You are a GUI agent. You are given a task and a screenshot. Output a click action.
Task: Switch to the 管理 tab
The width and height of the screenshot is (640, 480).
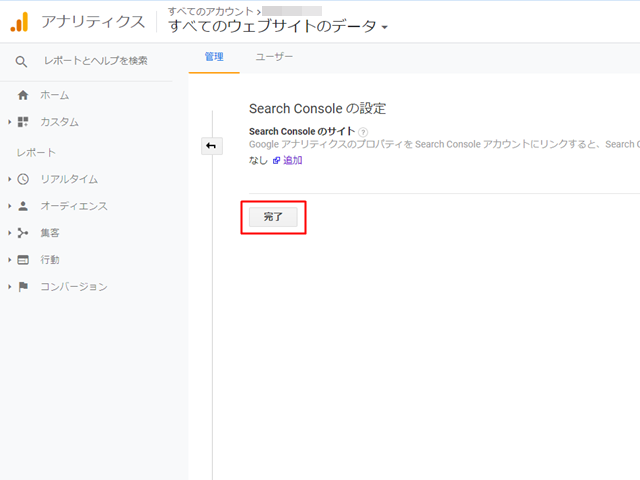tap(214, 57)
